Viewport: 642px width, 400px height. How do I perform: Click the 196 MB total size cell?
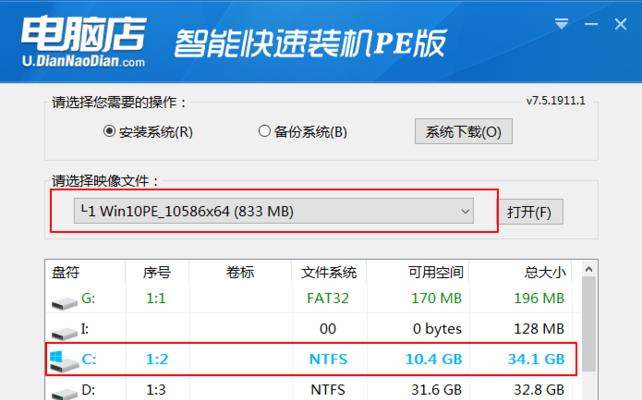point(539,298)
